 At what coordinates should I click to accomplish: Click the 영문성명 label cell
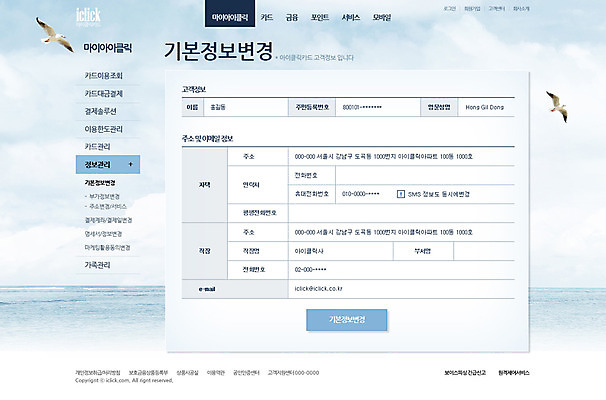[x=439, y=107]
